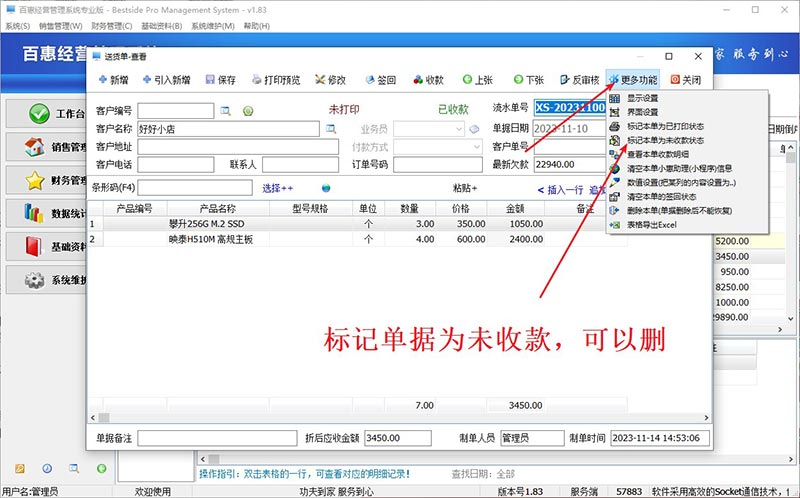800x498 pixels.
Task: Click the 反审核 toolbar button
Action: click(580, 80)
